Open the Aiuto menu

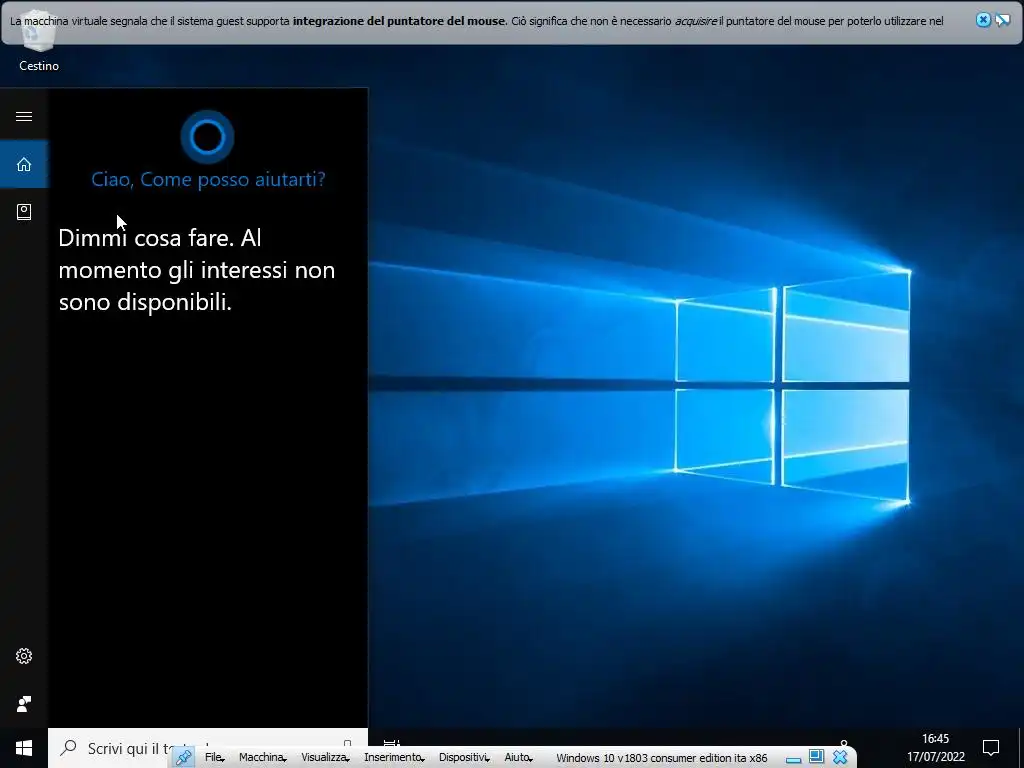click(x=519, y=758)
